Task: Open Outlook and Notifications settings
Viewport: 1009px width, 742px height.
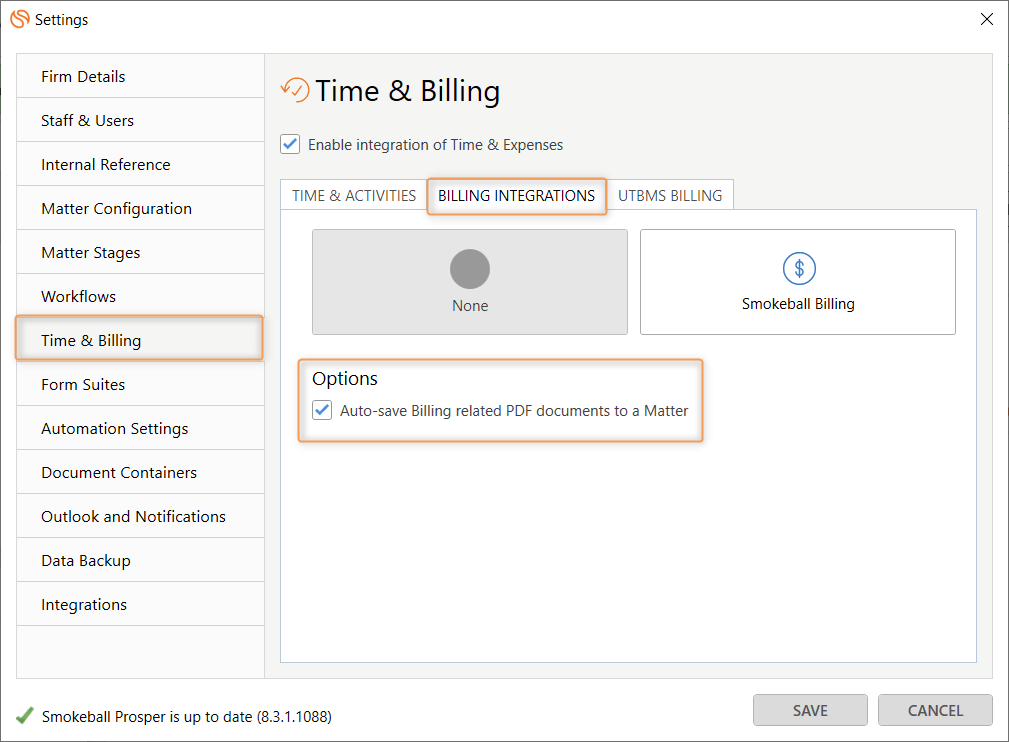Action: 132,516
